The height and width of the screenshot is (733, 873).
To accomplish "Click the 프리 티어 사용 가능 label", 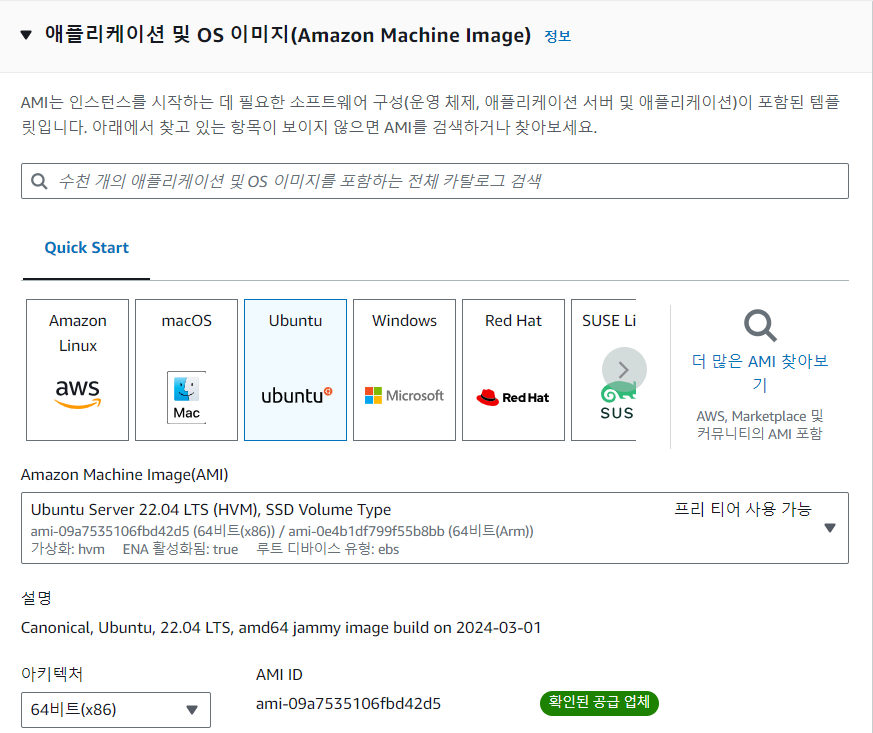I will click(x=743, y=509).
